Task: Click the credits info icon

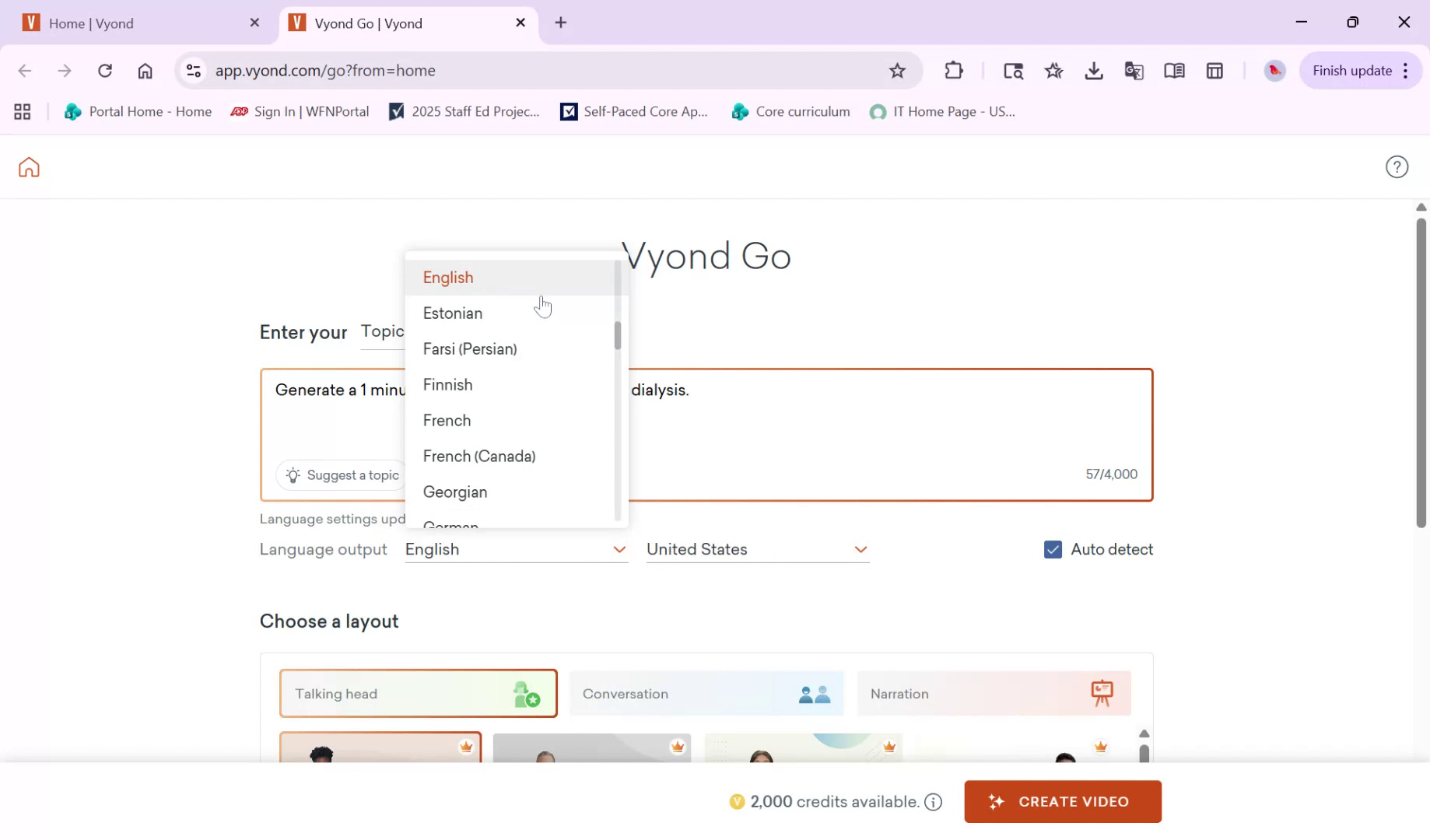Action: pos(933,801)
